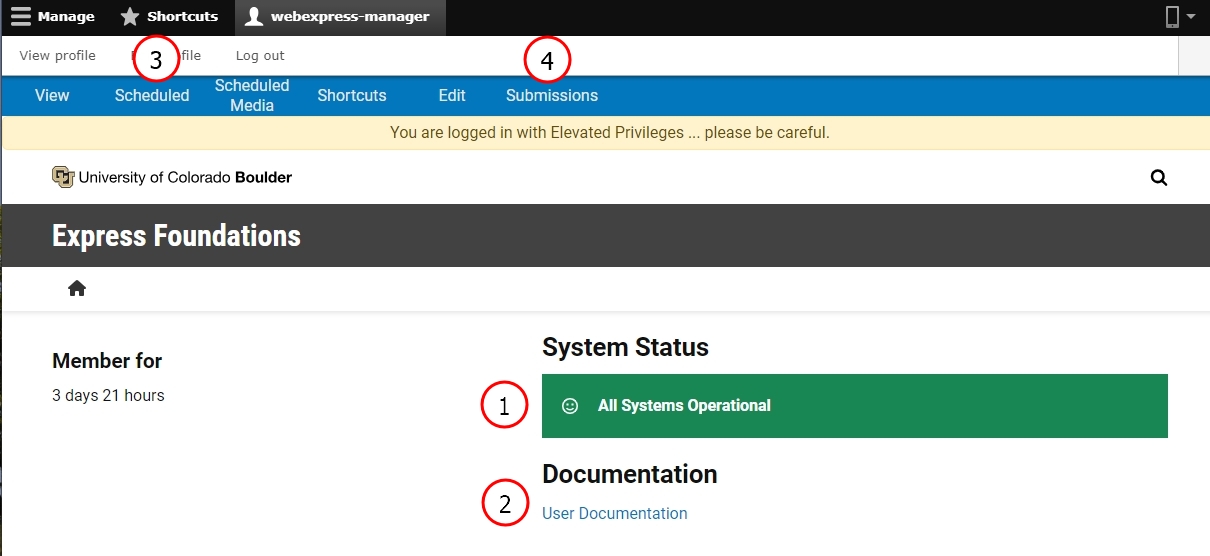Select the '3 days 21 hours' text
This screenshot has height=556, width=1210.
pyautogui.click(x=108, y=395)
